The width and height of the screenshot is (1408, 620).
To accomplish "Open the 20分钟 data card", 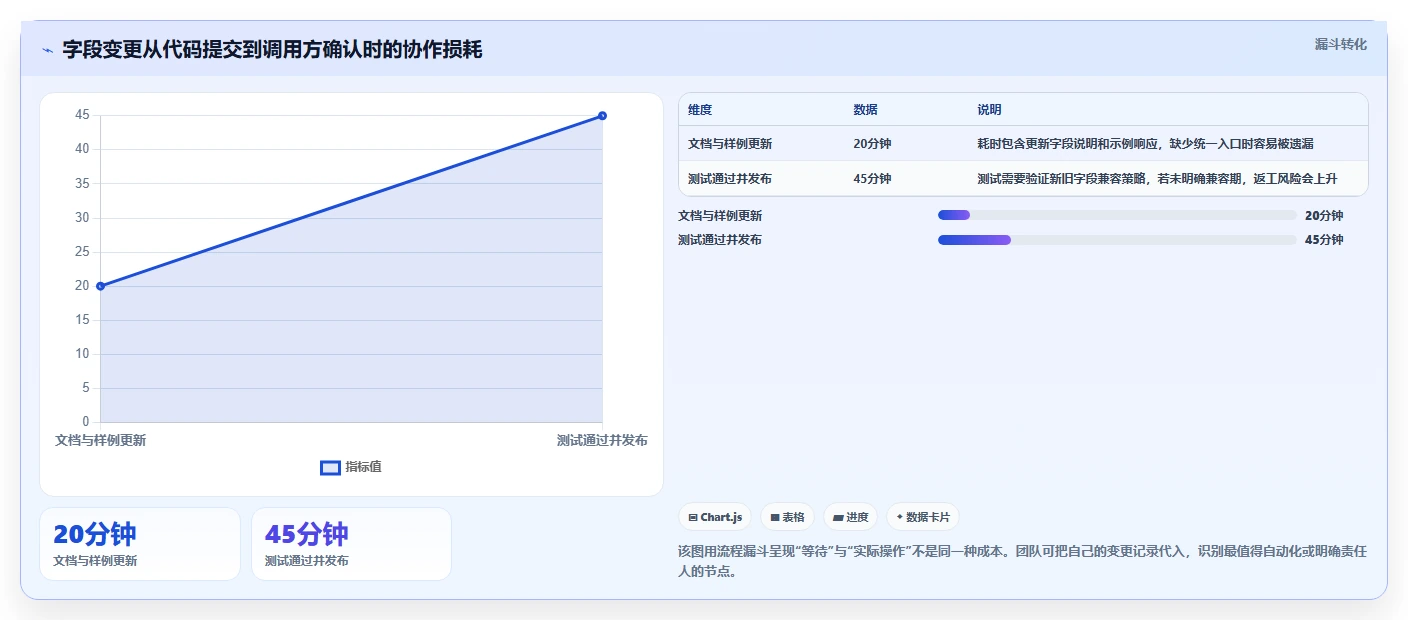I will pyautogui.click(x=140, y=544).
